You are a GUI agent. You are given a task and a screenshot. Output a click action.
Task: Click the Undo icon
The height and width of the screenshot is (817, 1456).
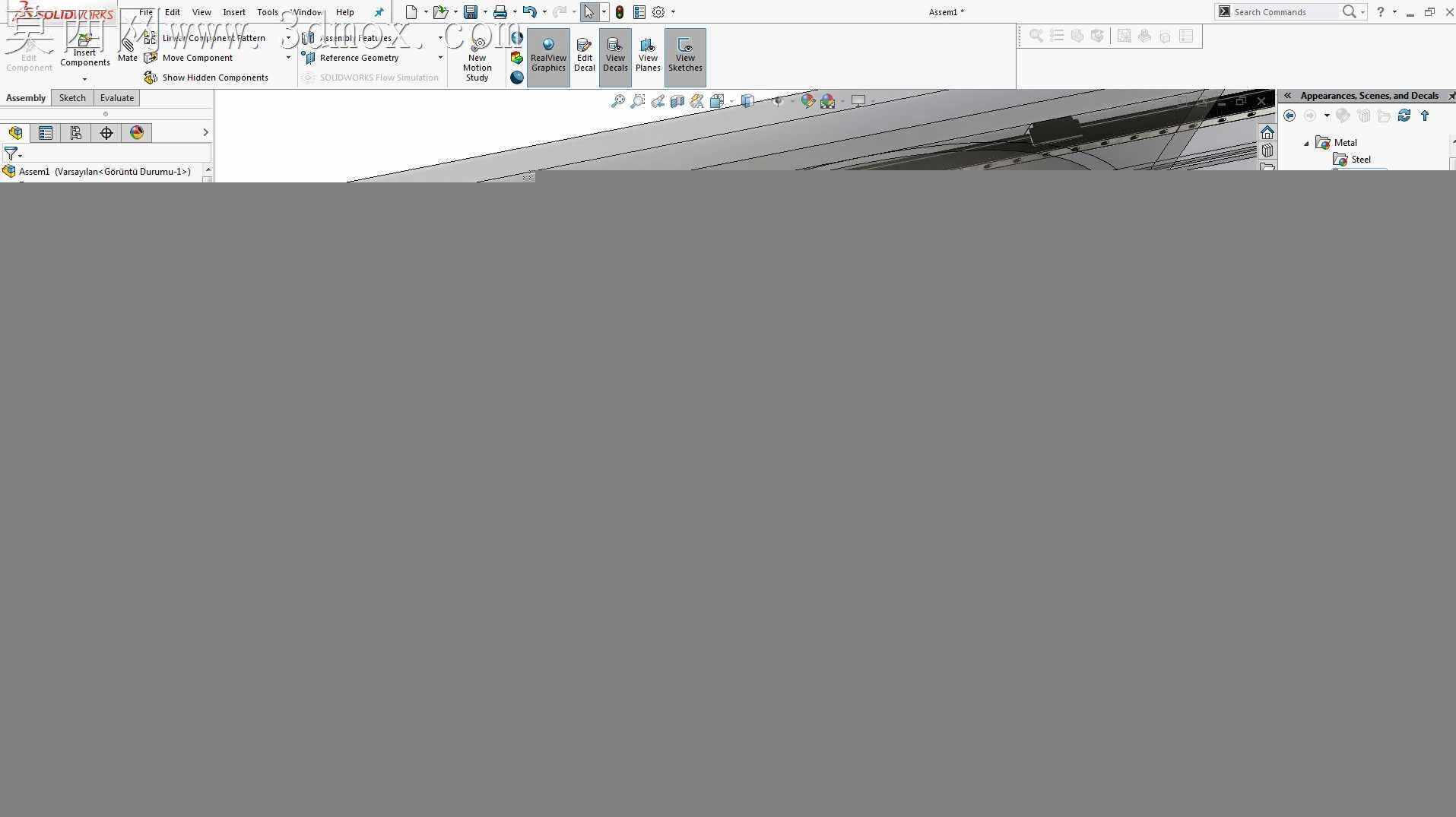coord(530,12)
